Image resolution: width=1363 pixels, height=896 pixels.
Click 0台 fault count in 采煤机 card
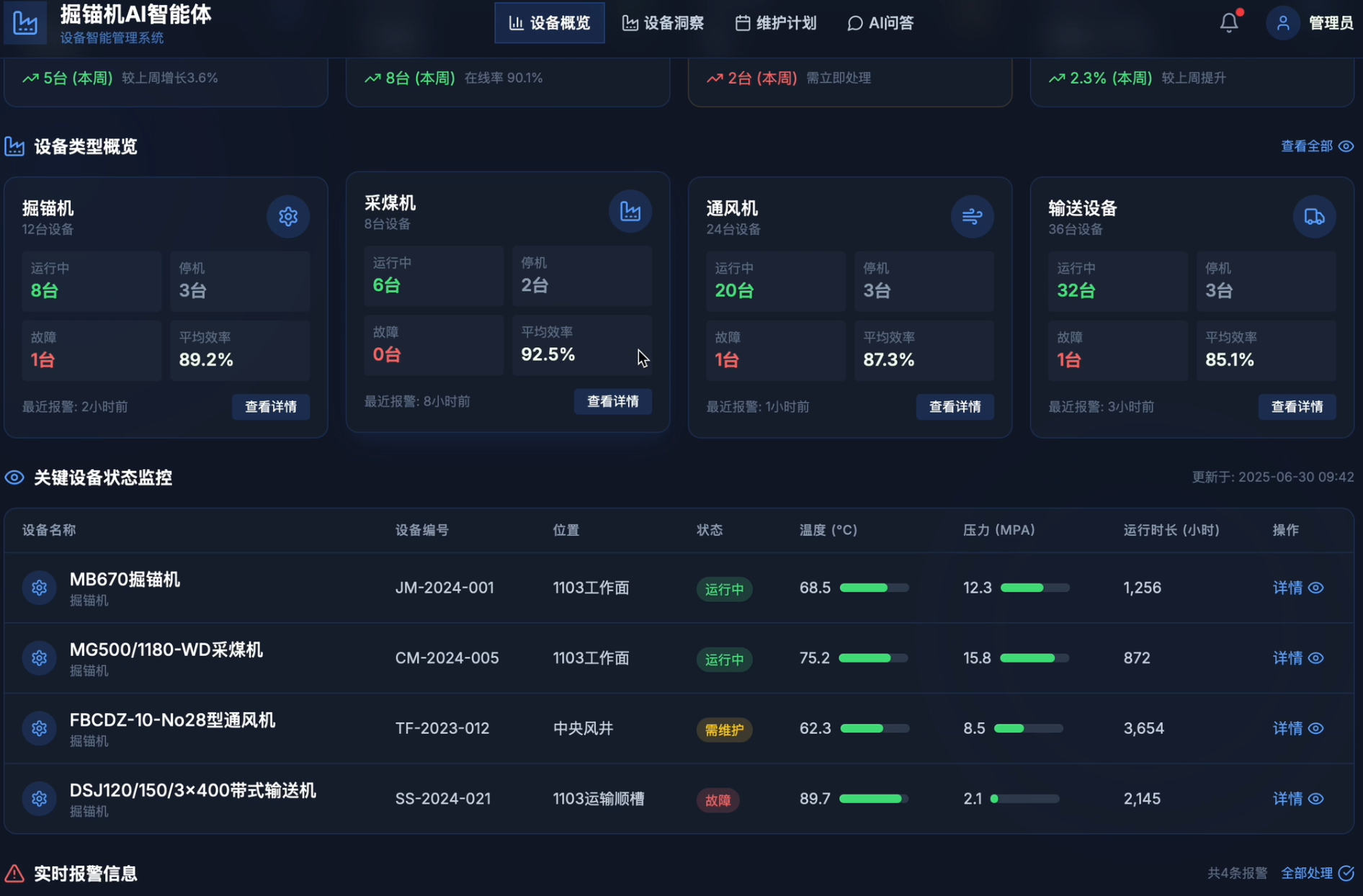(x=387, y=354)
